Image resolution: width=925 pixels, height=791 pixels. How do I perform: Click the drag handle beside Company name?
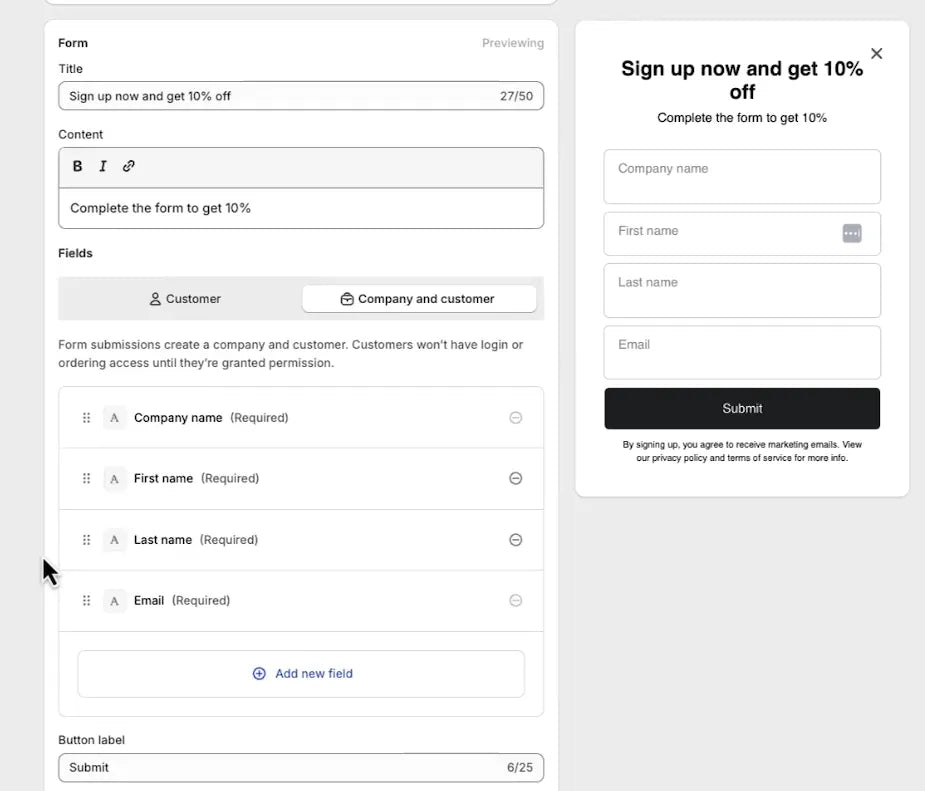[x=86, y=417]
